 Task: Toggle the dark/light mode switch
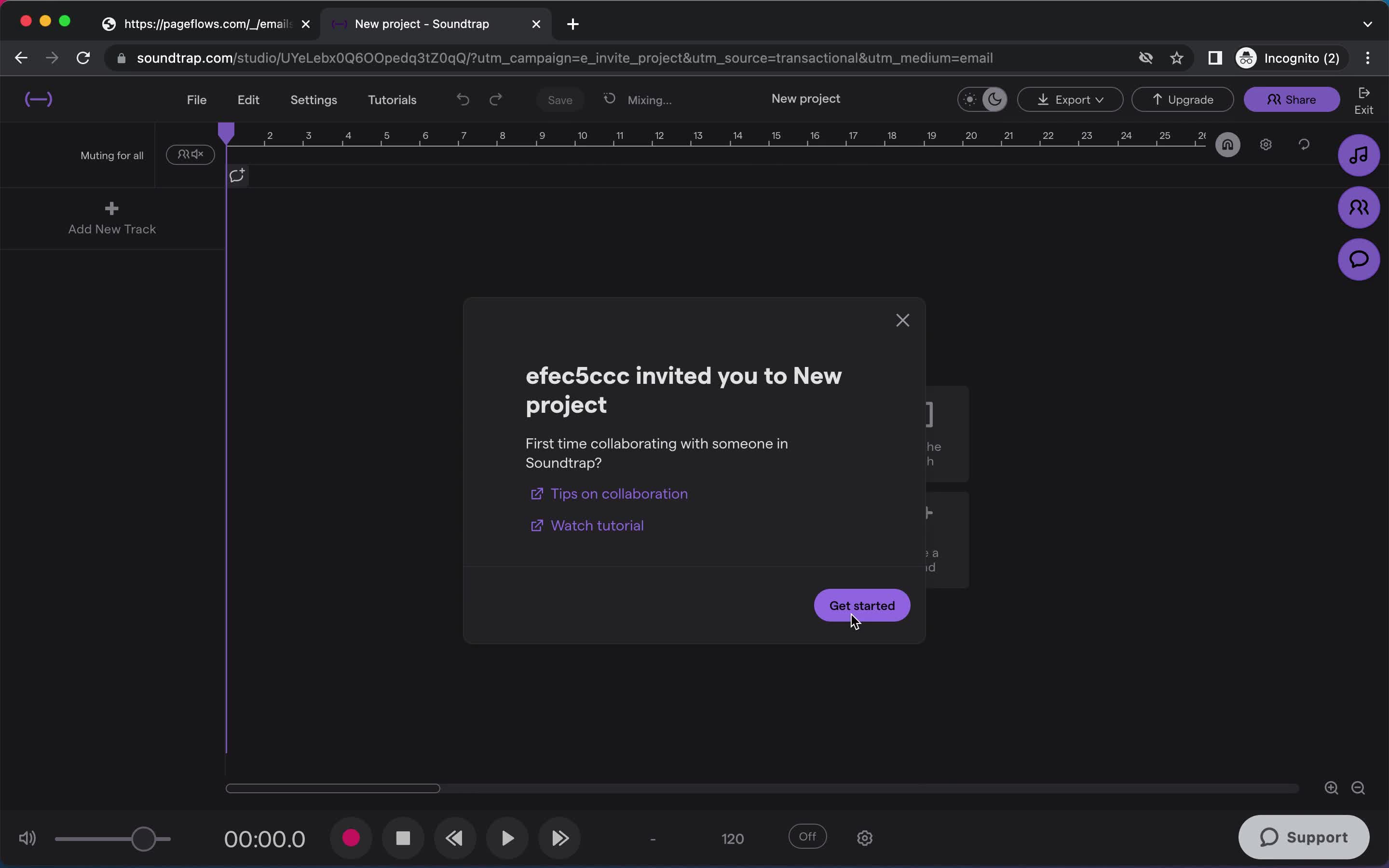click(982, 99)
